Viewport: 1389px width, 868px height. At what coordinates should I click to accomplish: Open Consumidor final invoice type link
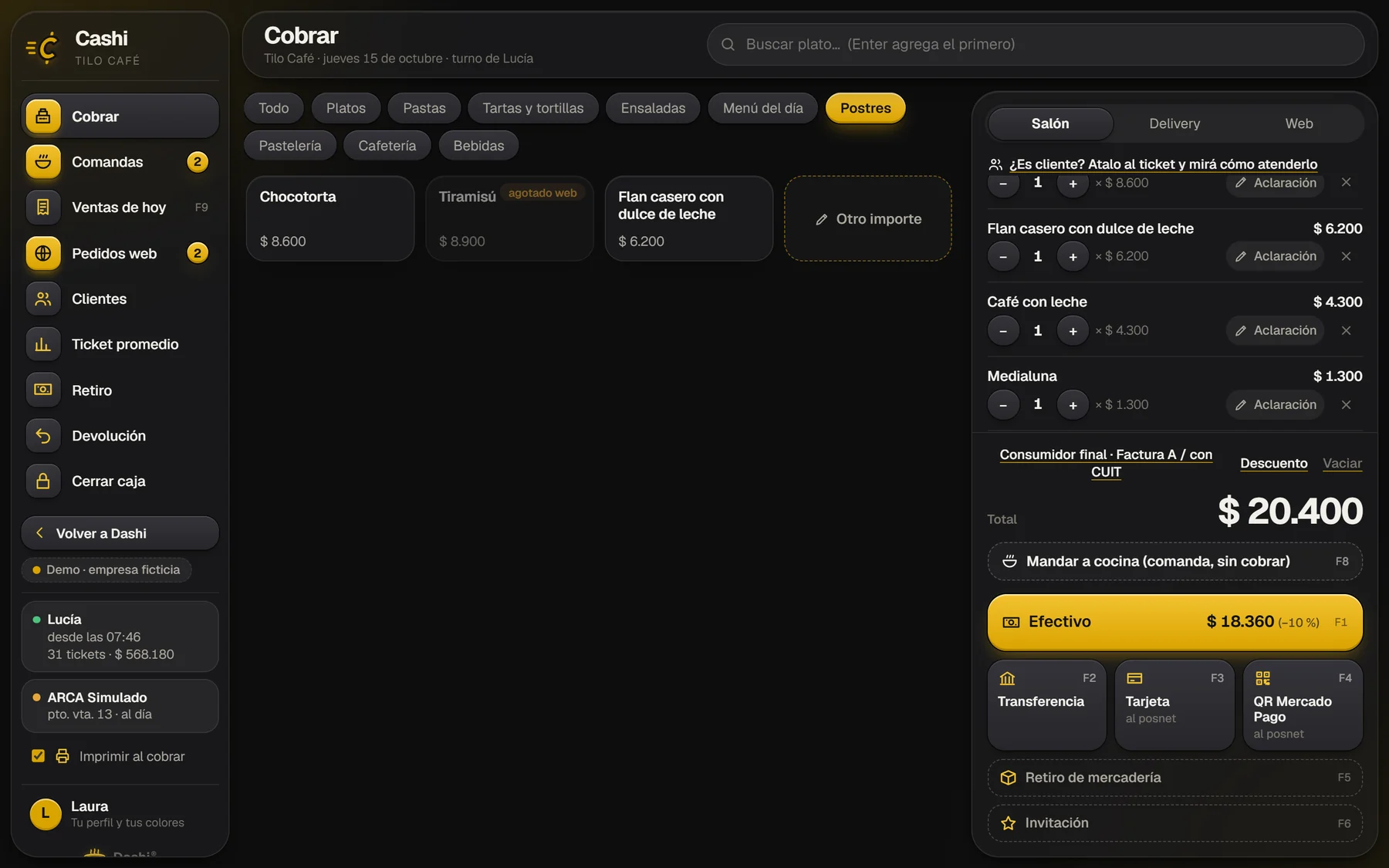(x=1106, y=463)
